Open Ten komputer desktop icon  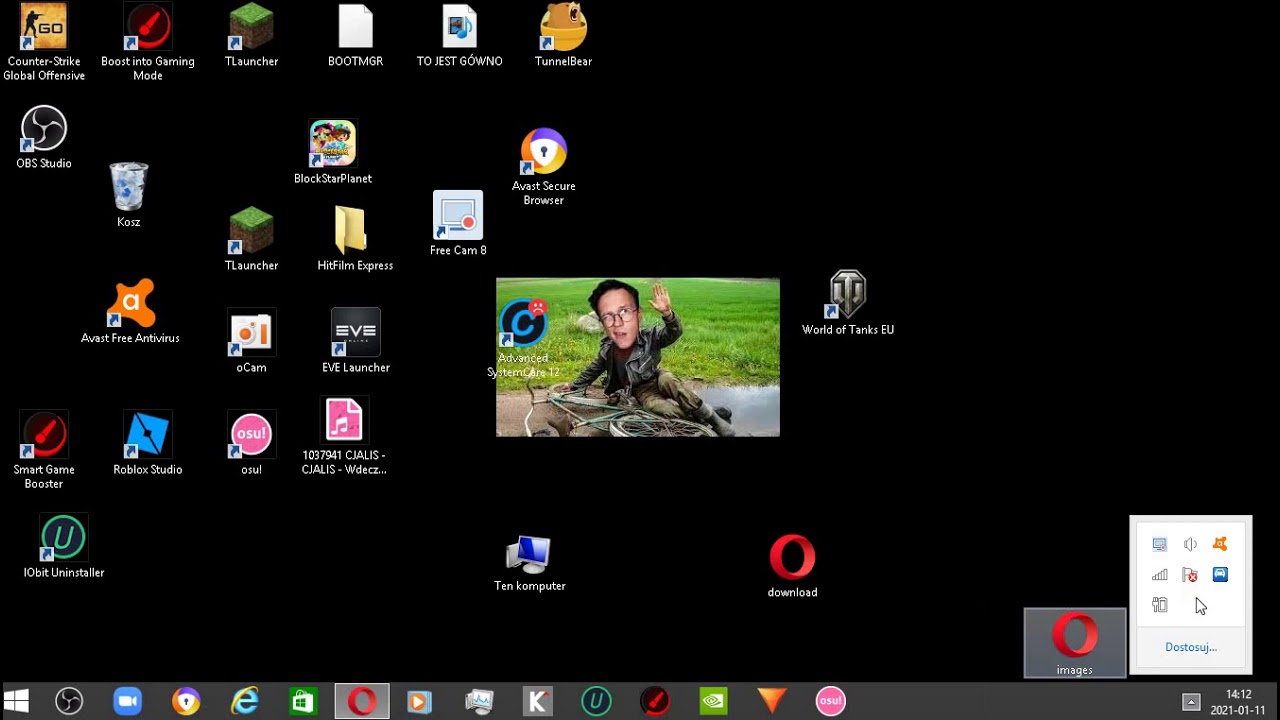529,564
